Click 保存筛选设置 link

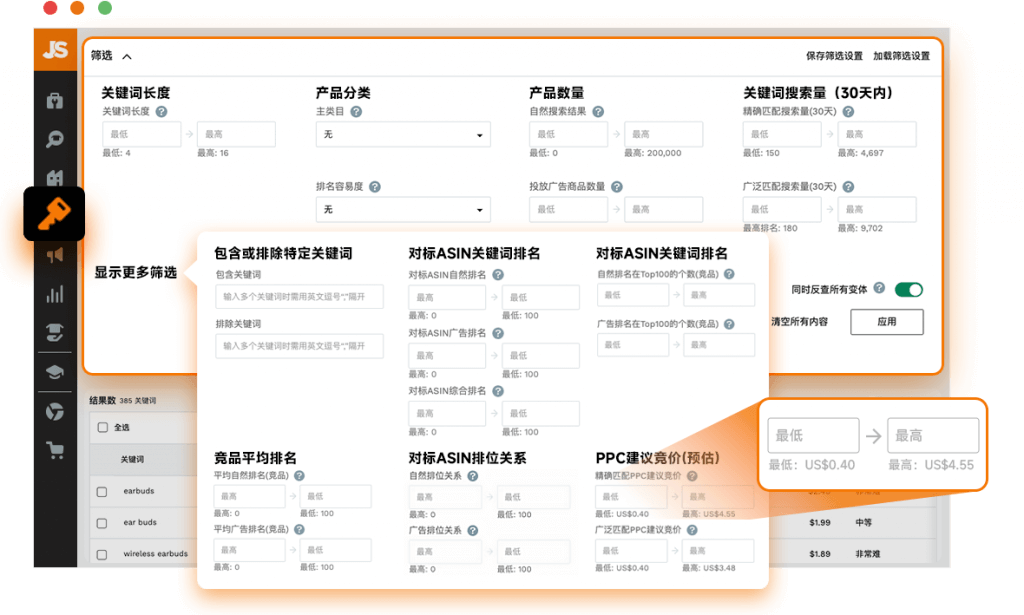coord(834,56)
